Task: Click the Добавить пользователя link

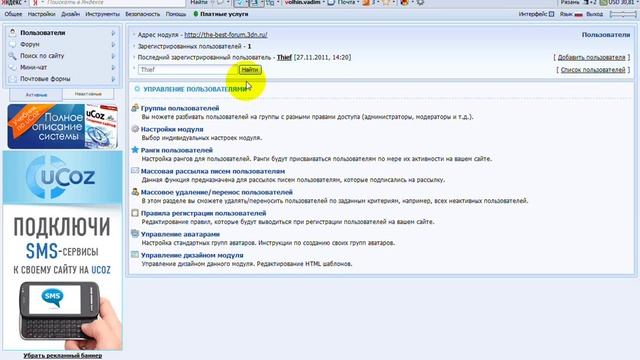Action: point(591,58)
